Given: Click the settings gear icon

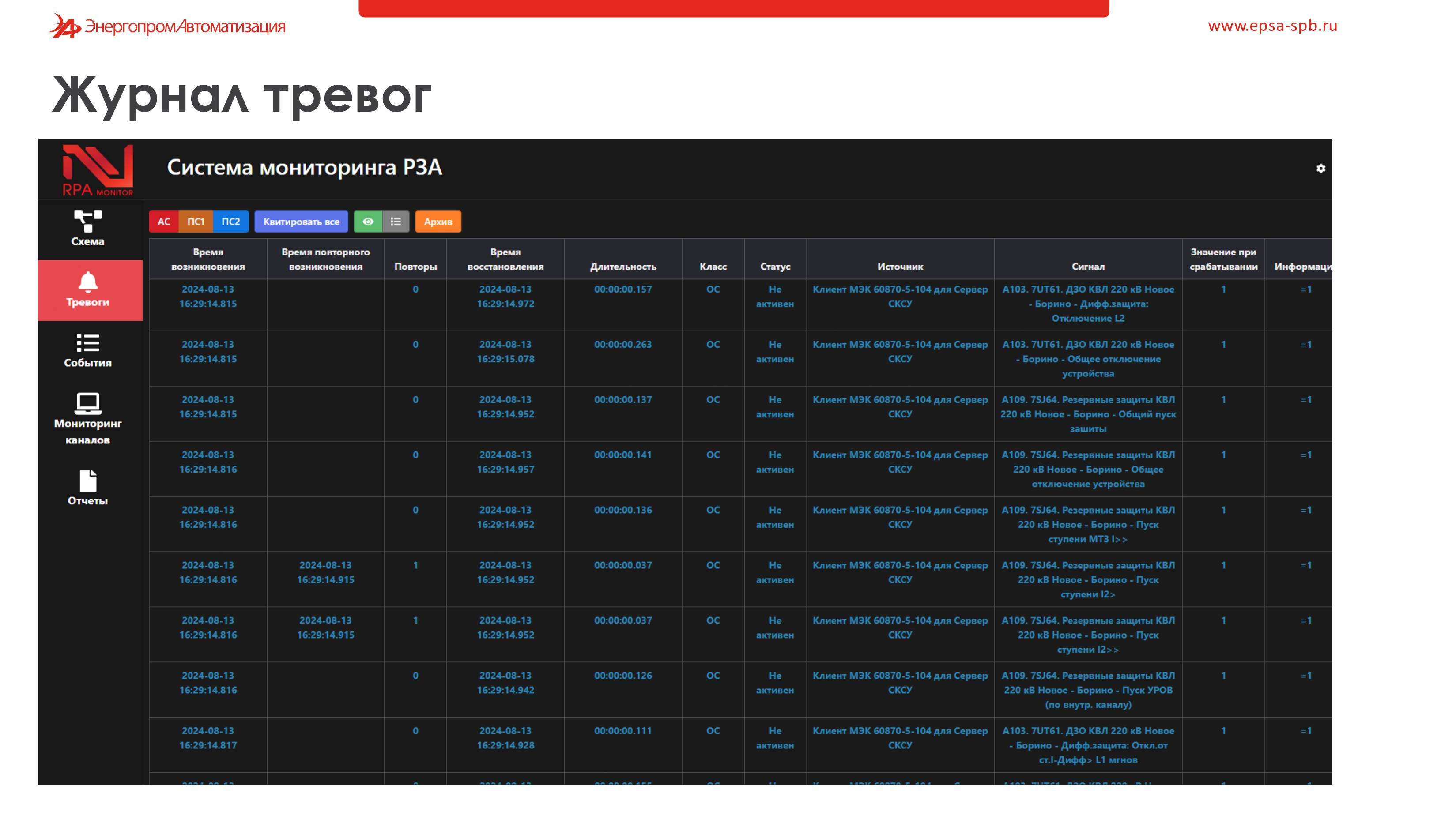Looking at the screenshot, I should pos(1320,168).
